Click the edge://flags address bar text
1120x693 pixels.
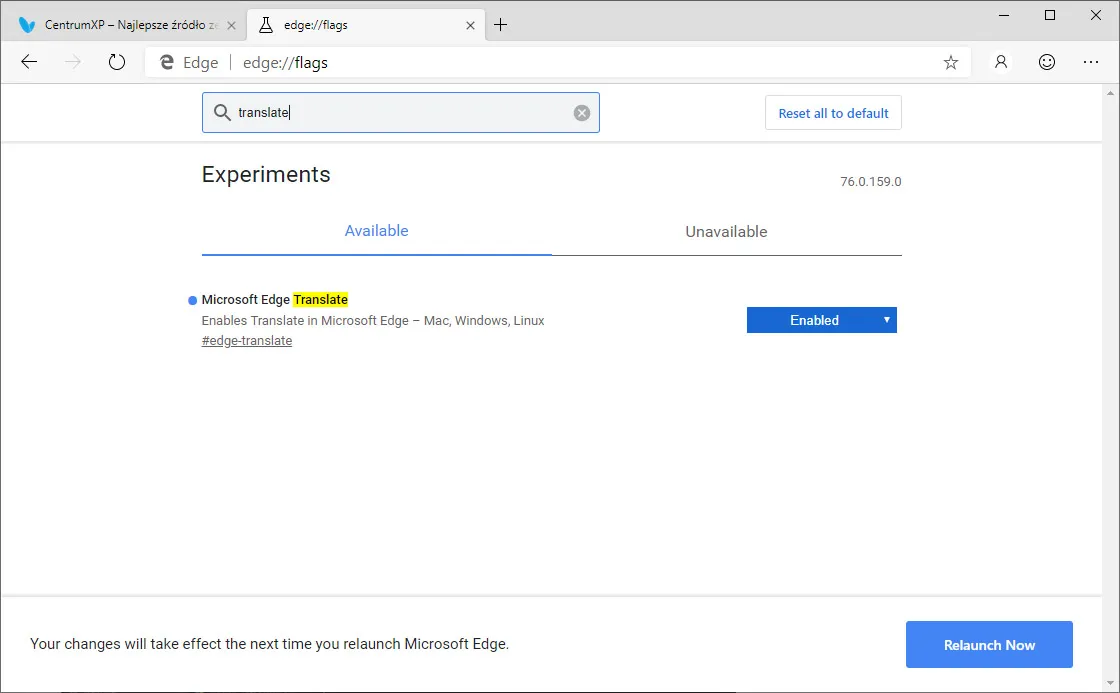tap(285, 63)
